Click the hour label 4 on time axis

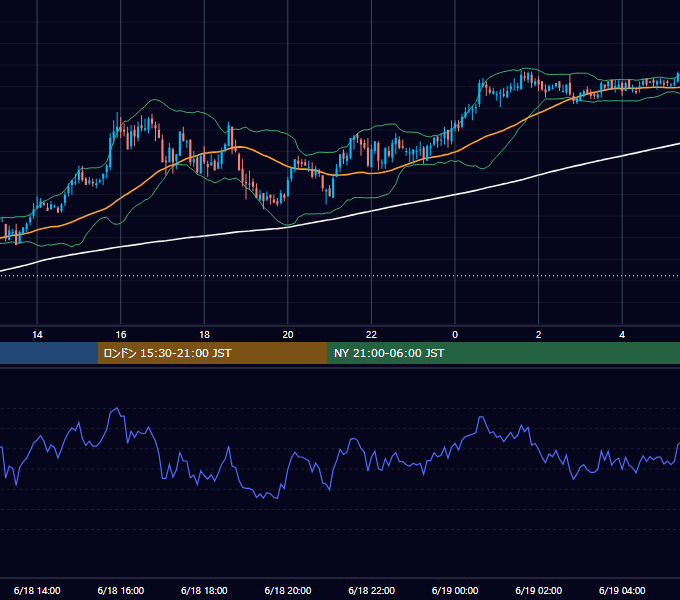coord(622,335)
